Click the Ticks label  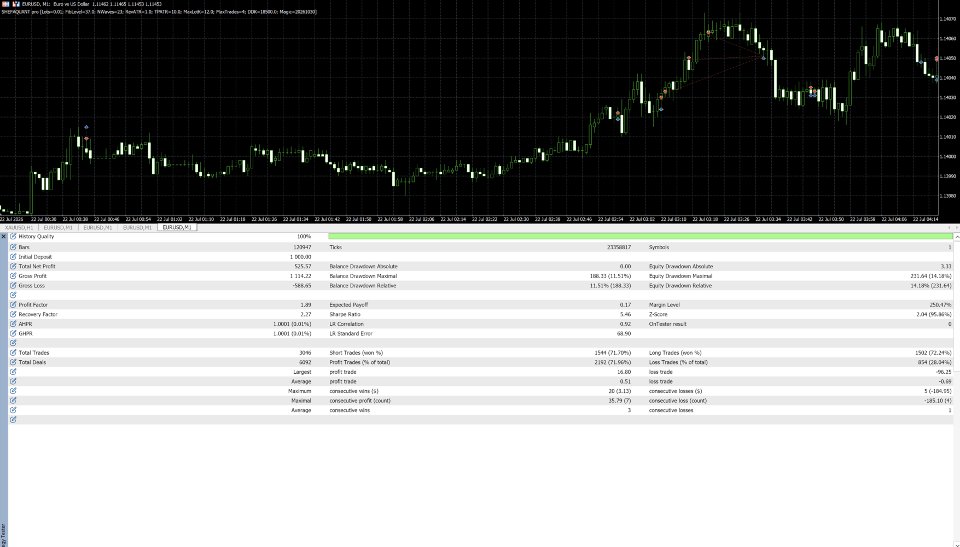[x=336, y=247]
